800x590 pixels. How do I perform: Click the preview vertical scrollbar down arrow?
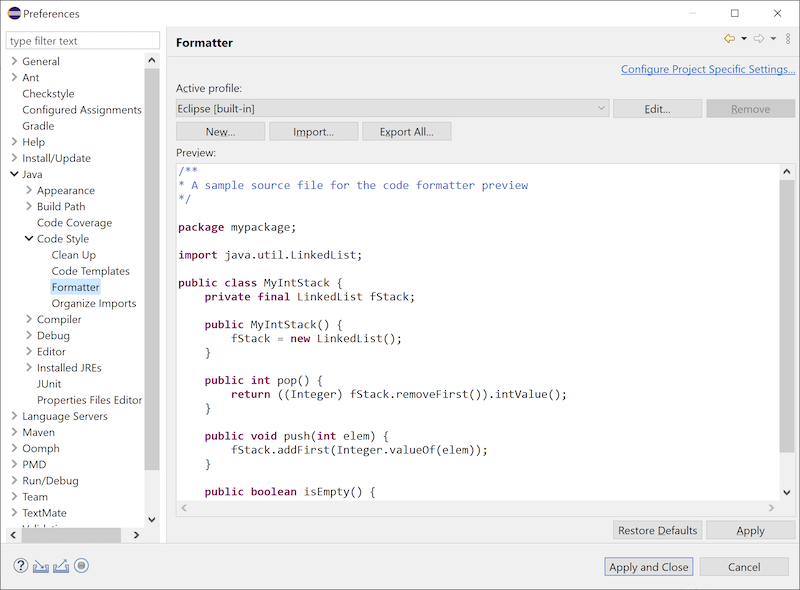787,493
